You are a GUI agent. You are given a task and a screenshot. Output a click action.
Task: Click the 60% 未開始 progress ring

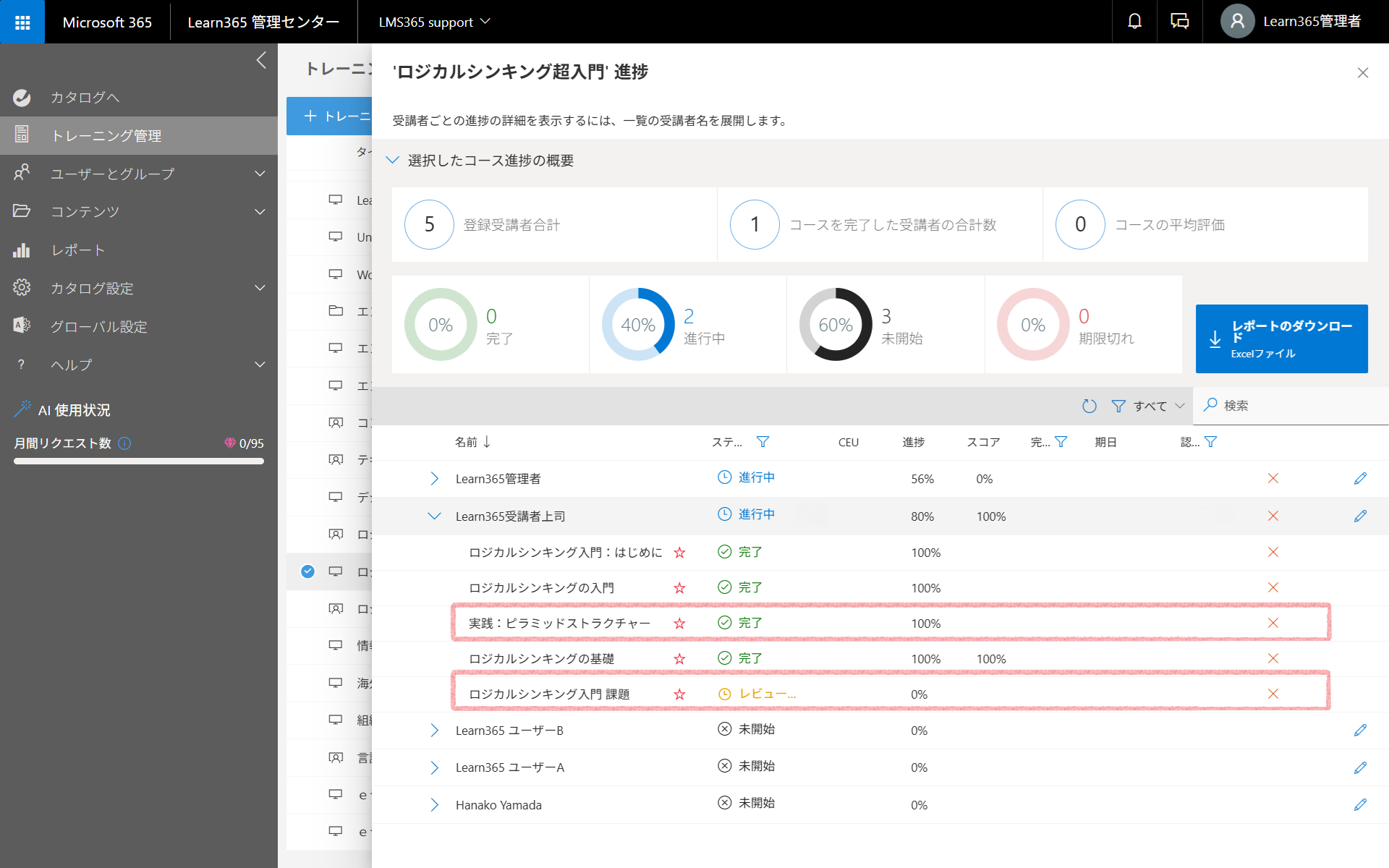[x=836, y=325]
